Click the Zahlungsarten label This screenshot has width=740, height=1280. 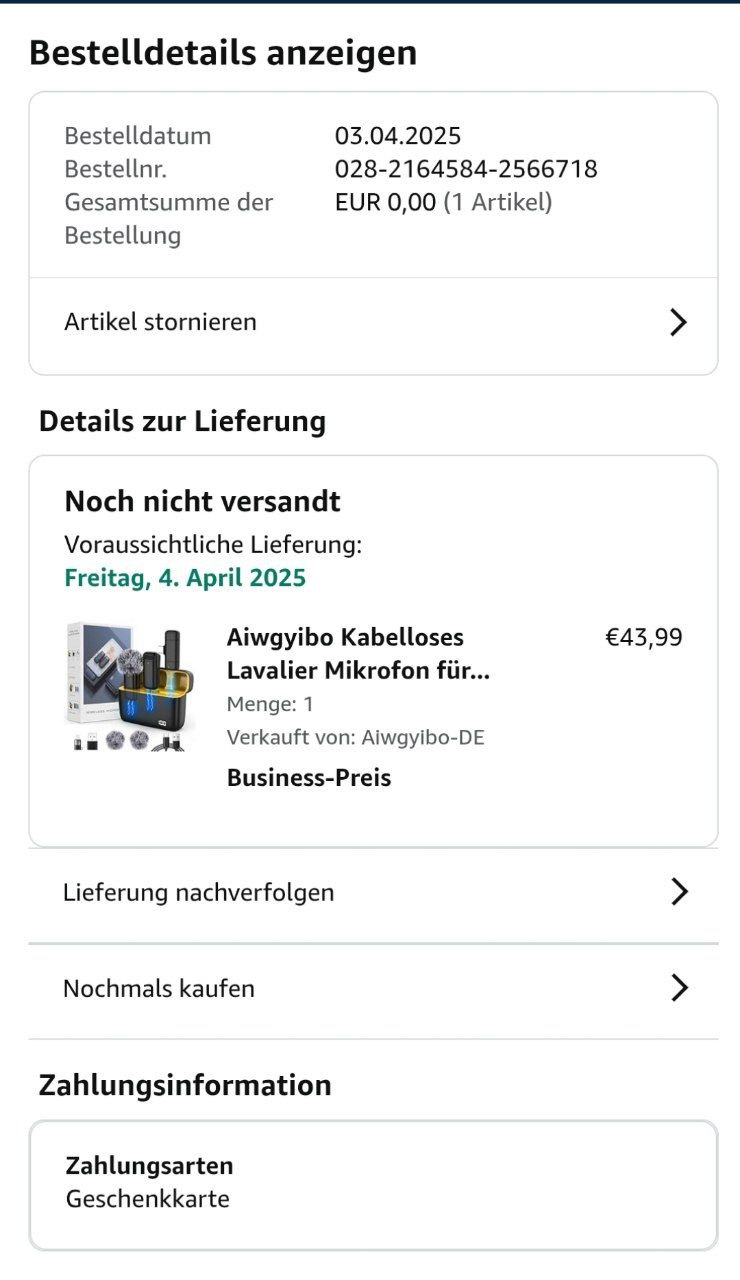pos(149,1166)
